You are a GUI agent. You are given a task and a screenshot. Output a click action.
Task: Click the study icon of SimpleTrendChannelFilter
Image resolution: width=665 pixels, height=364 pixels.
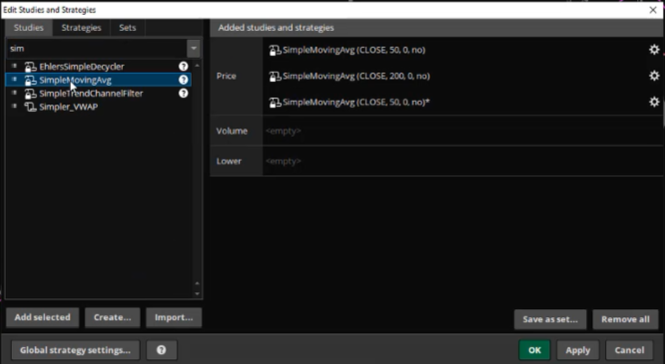[30, 94]
